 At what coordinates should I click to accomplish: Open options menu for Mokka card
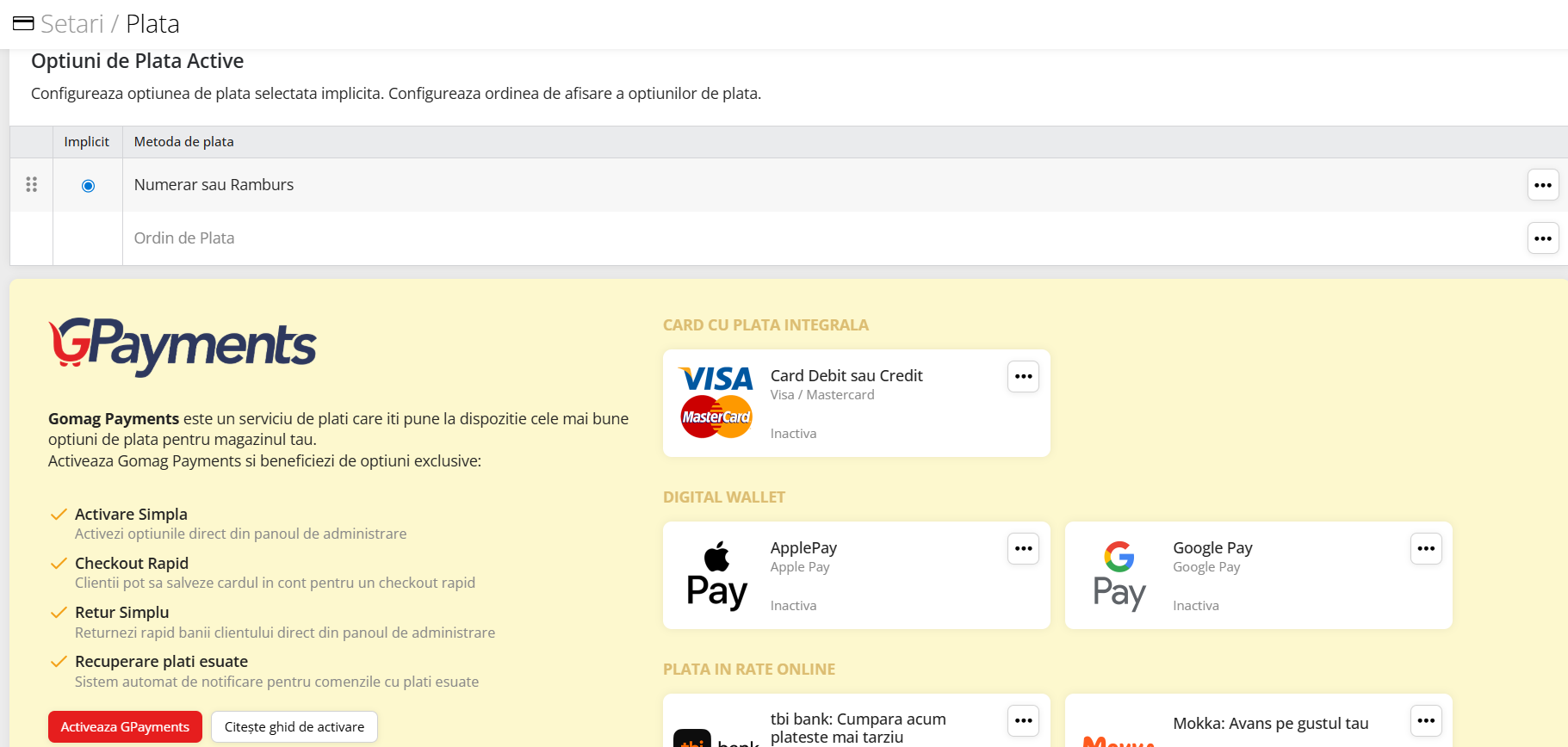1426,720
